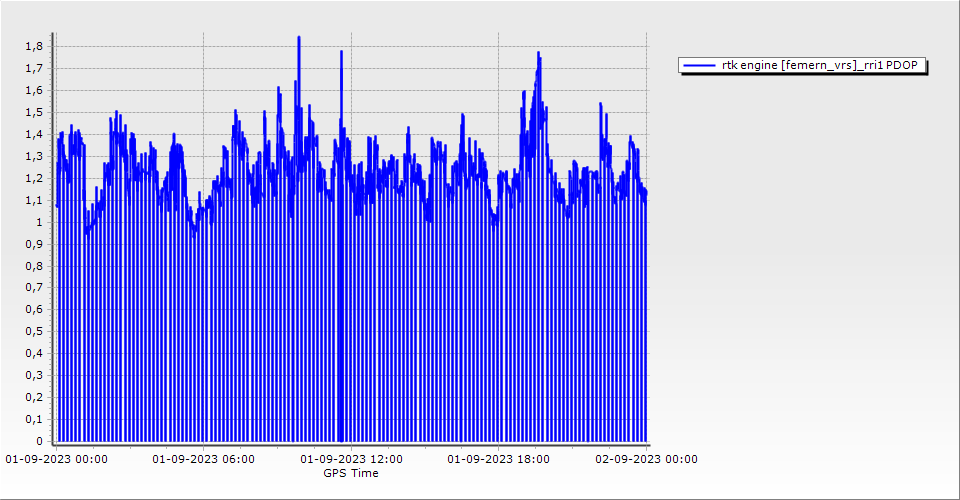Click the 01-09-2023 12:00 time label
960x500 pixels.
(x=352, y=460)
